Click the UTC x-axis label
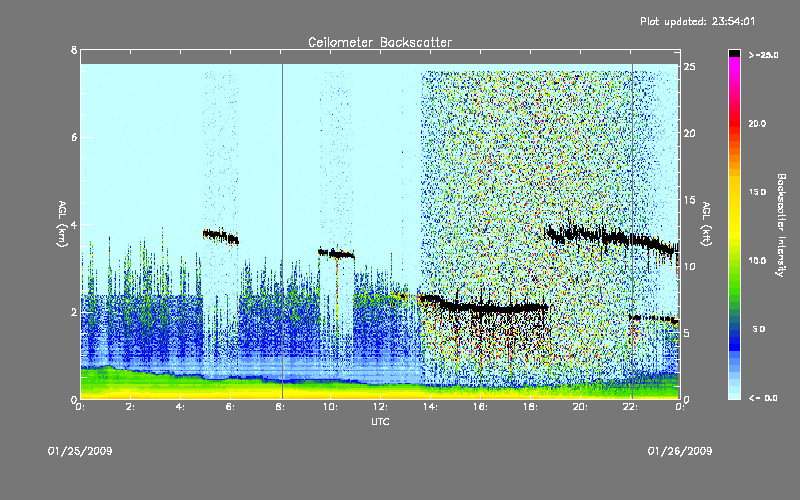Viewport: 800px width, 500px height. [380, 421]
